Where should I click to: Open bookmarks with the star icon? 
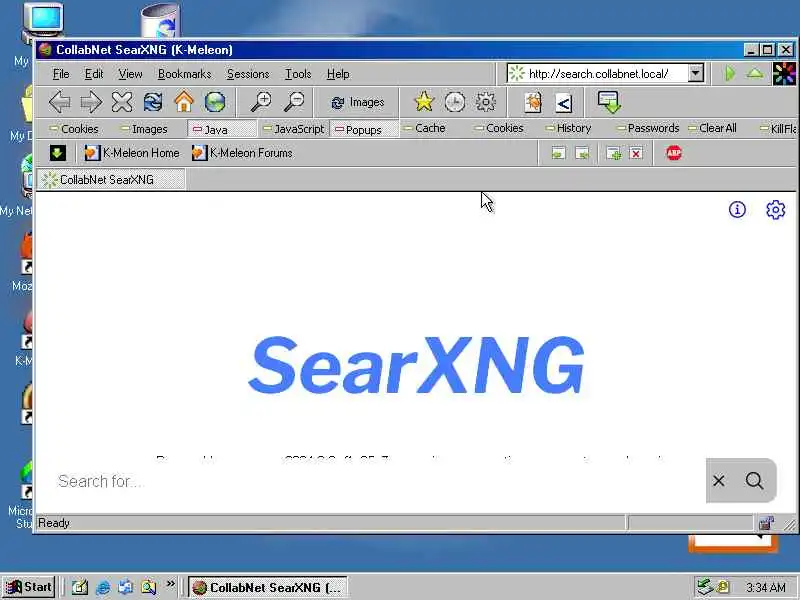coord(423,102)
